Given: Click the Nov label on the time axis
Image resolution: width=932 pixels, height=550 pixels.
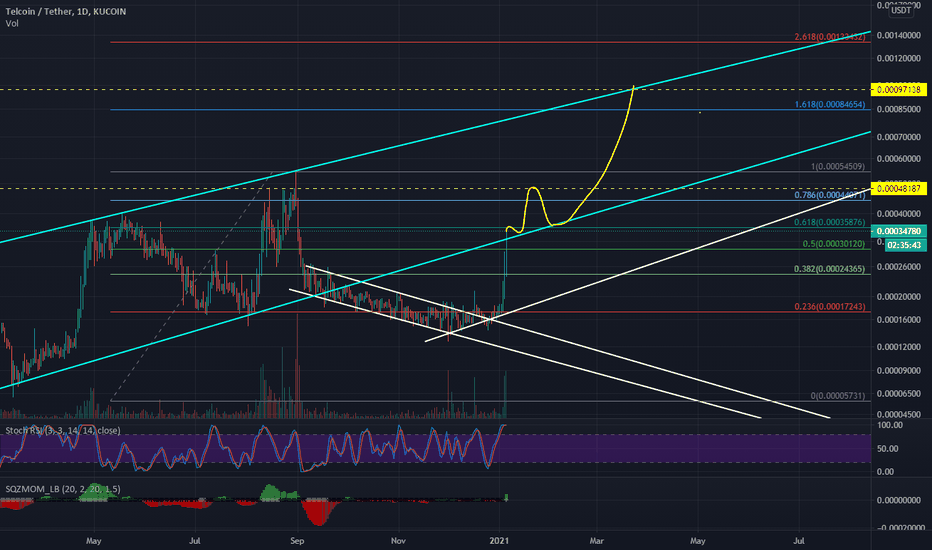Looking at the screenshot, I should click(399, 541).
